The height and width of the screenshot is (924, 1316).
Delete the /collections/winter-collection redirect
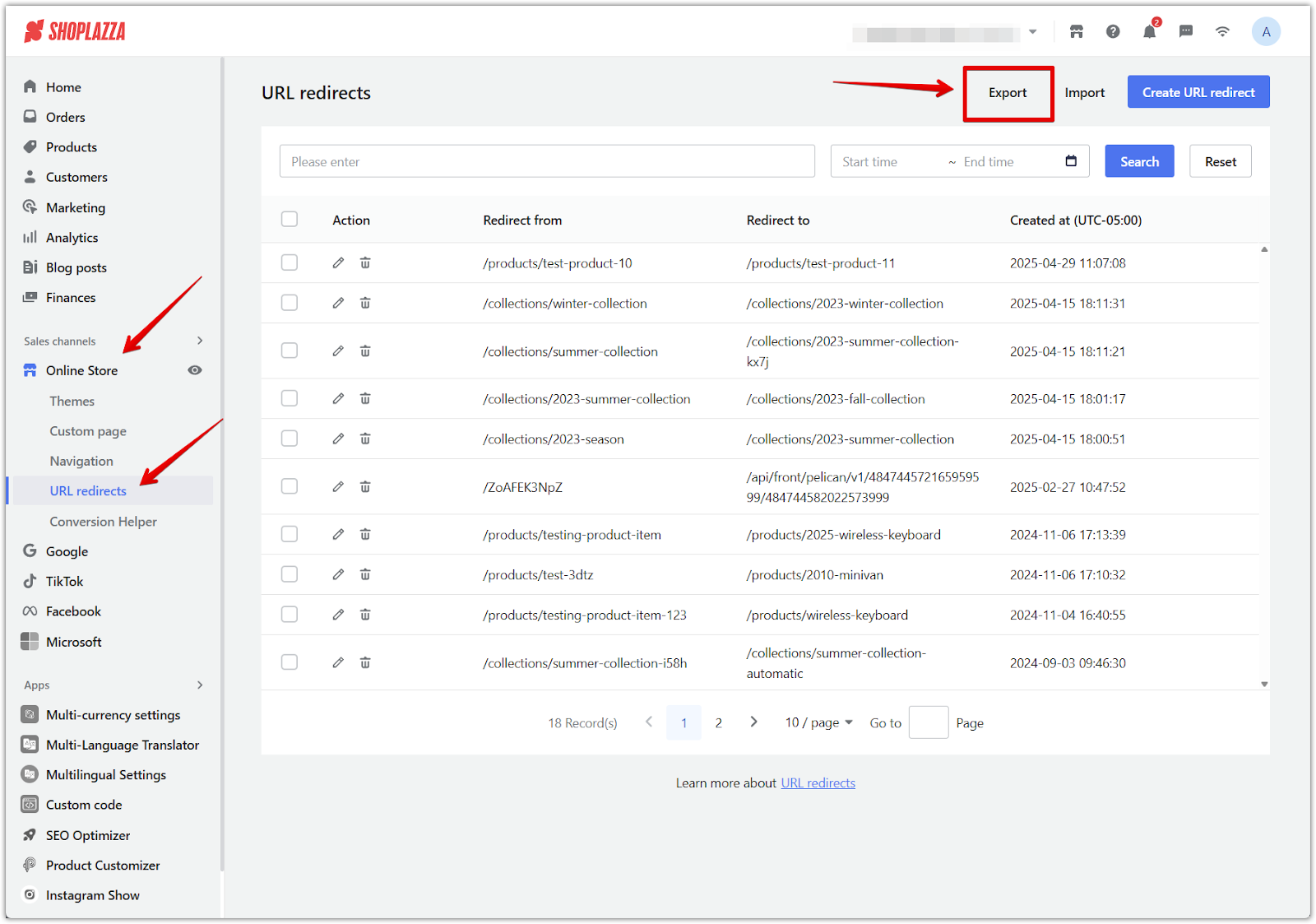(365, 303)
